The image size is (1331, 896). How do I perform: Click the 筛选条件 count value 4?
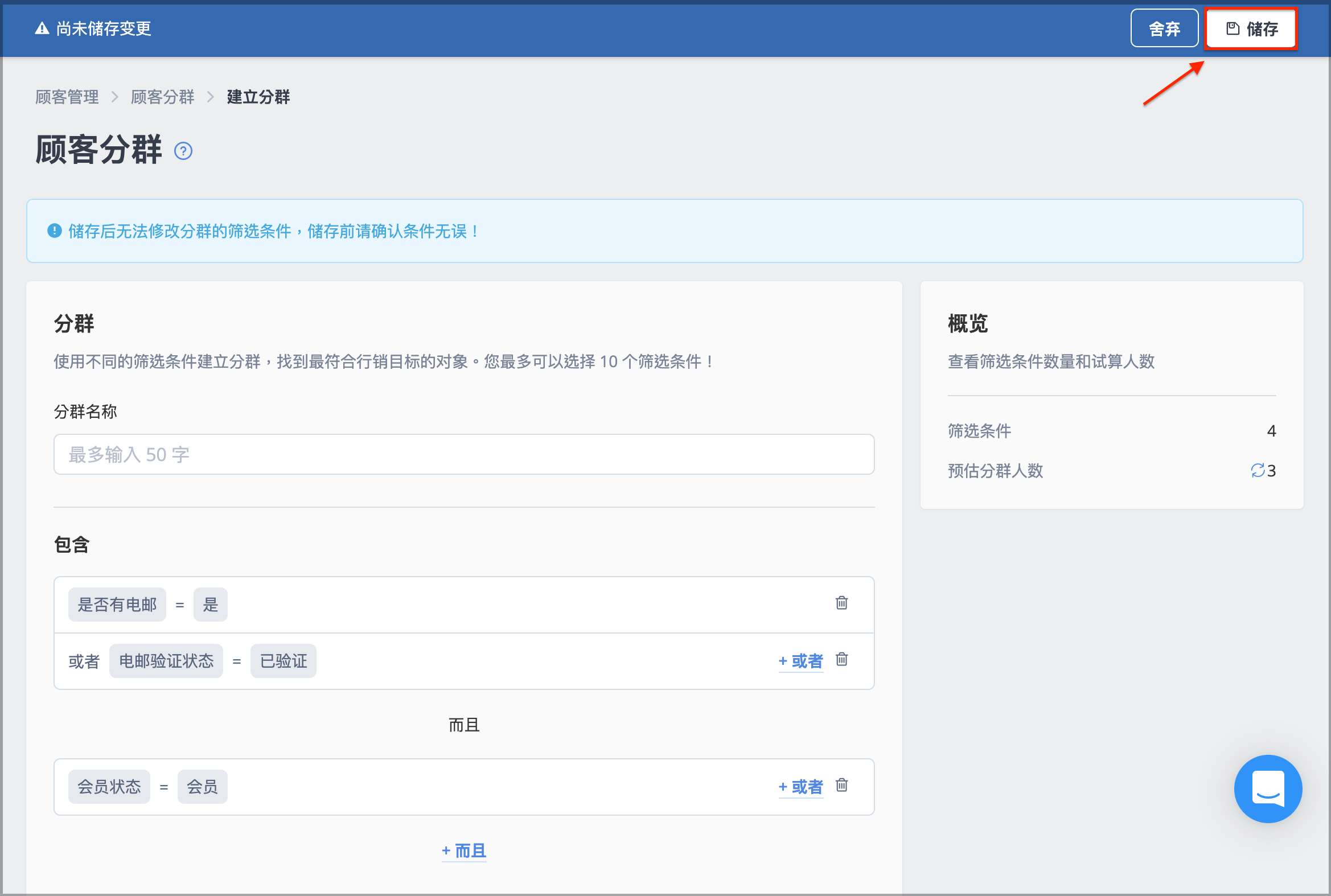point(1271,431)
